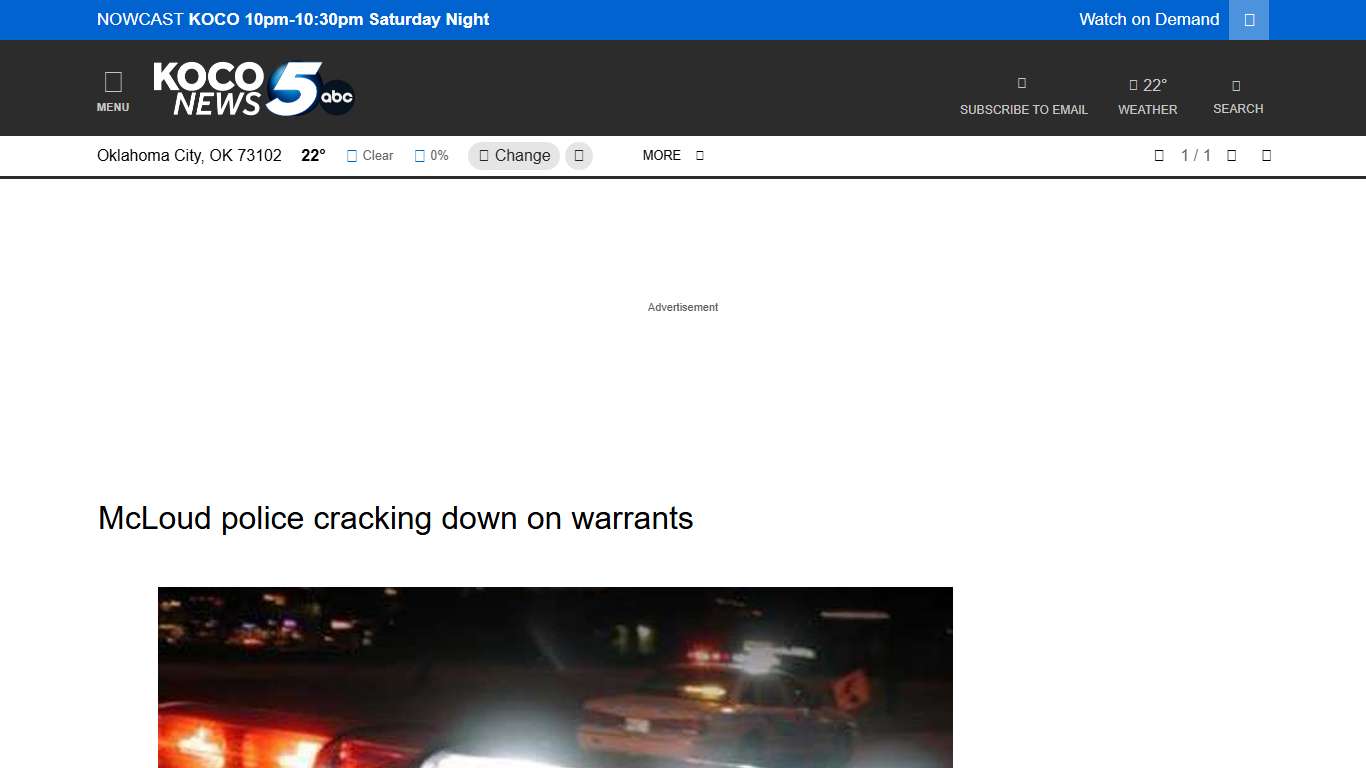The height and width of the screenshot is (768, 1366).
Task: Open the left arrow before 1/1 counter
Action: (x=1159, y=155)
